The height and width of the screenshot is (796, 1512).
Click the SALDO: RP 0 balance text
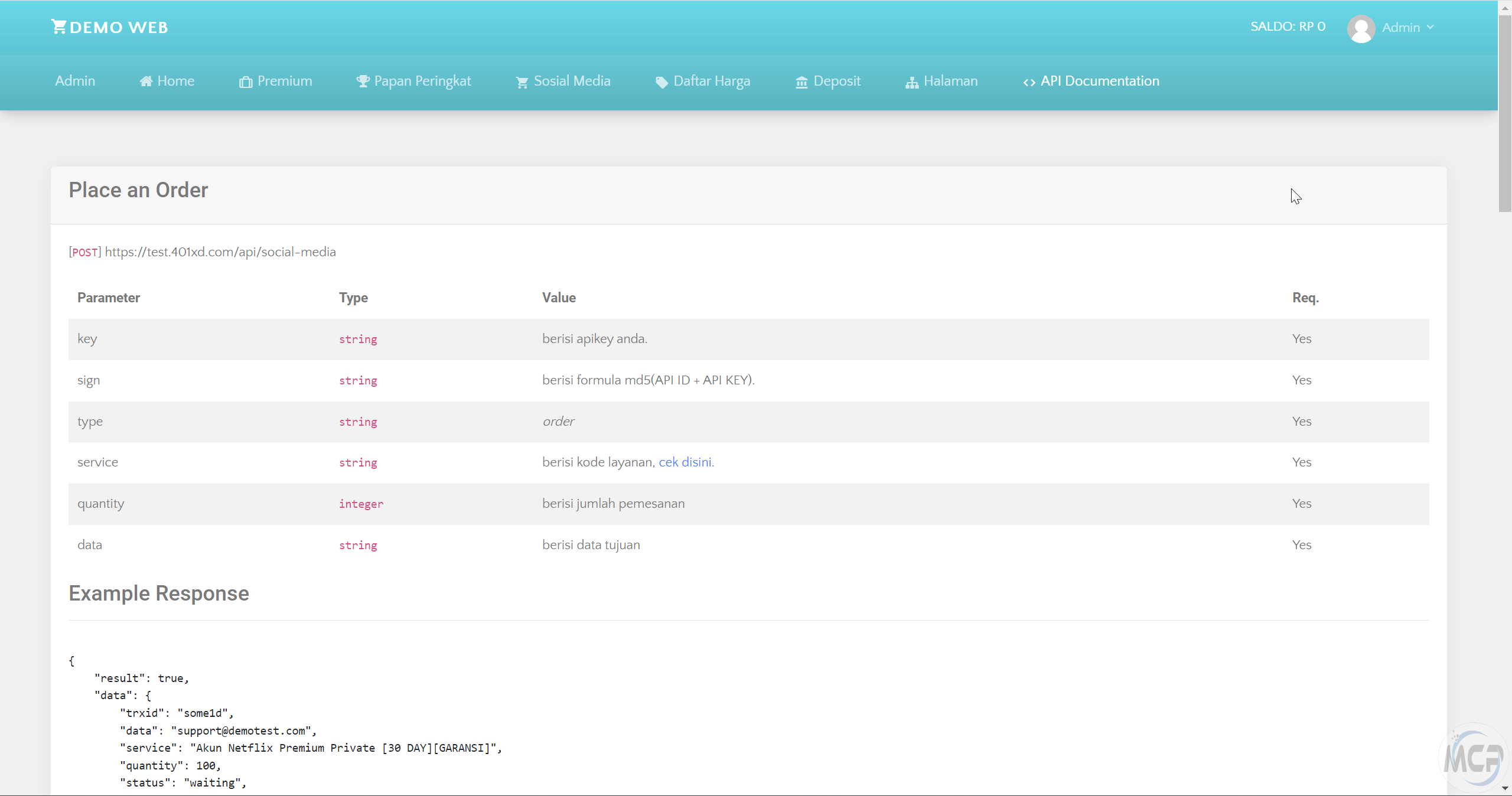click(1288, 27)
